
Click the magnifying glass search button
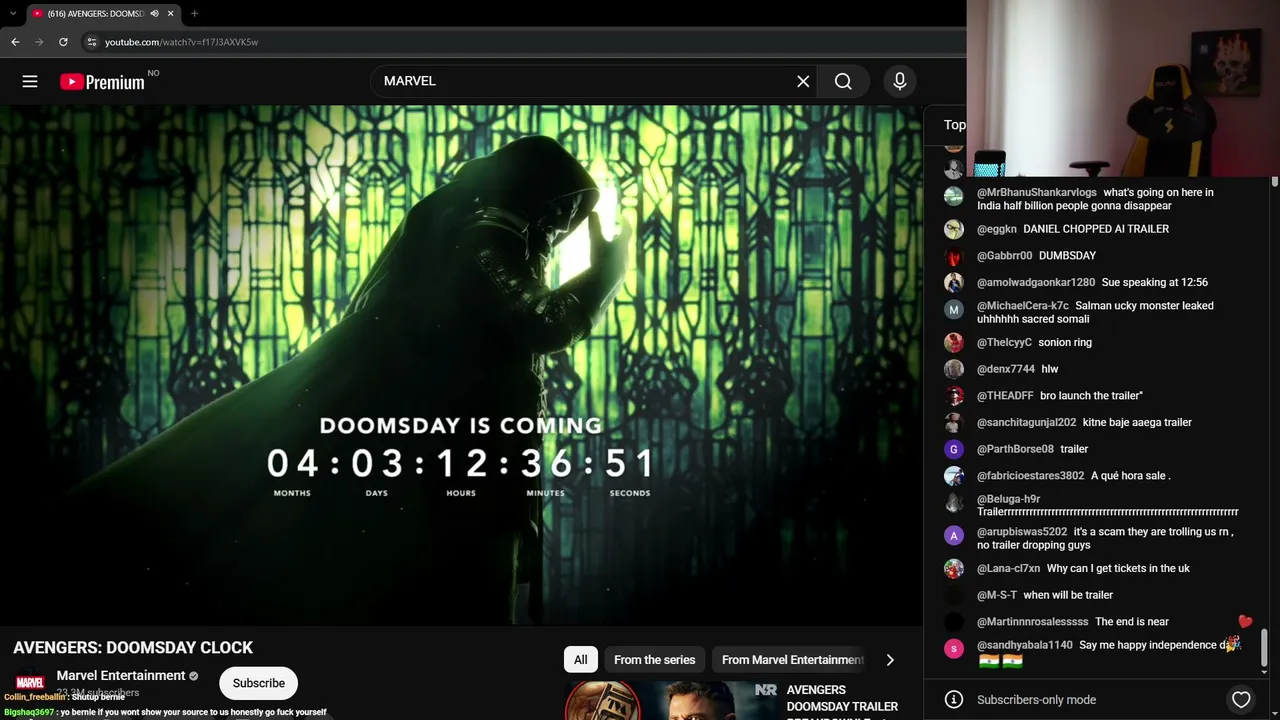pos(843,81)
